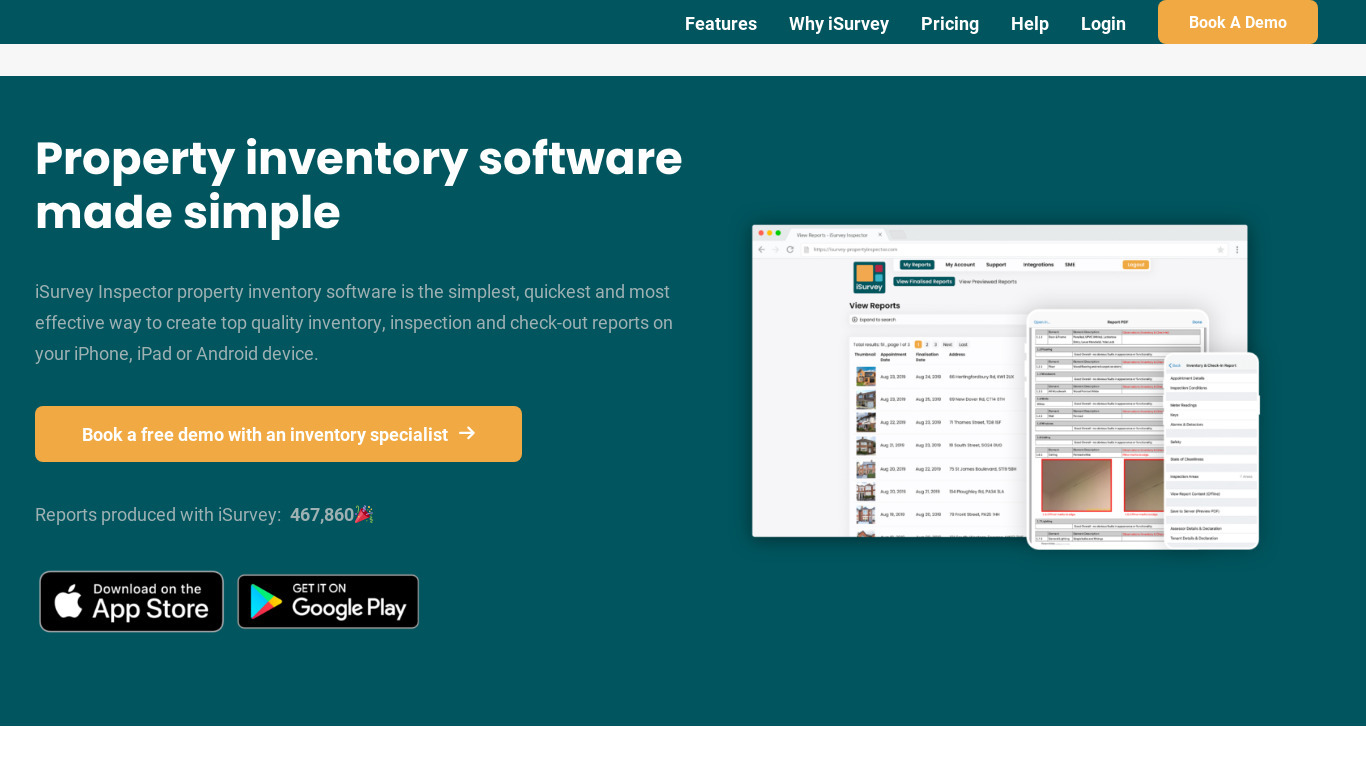Click the 467,860 reports counter
This screenshot has height=768, width=1366.
322,515
